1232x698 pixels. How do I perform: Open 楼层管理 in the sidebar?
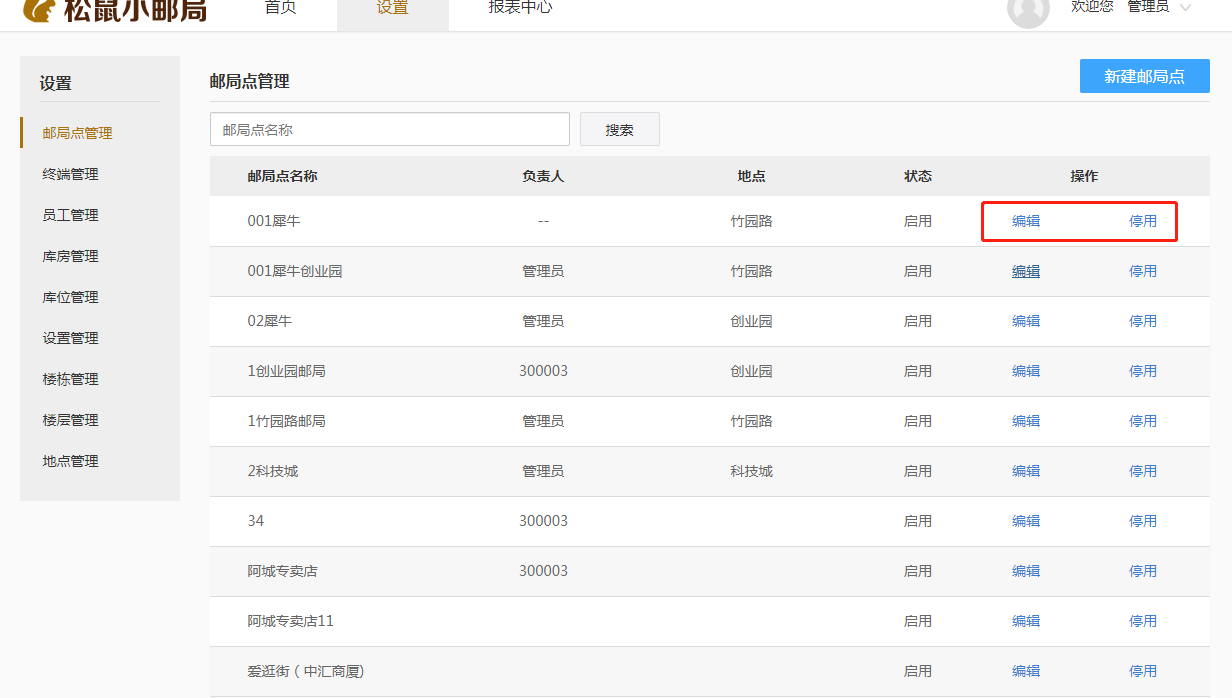coord(70,420)
